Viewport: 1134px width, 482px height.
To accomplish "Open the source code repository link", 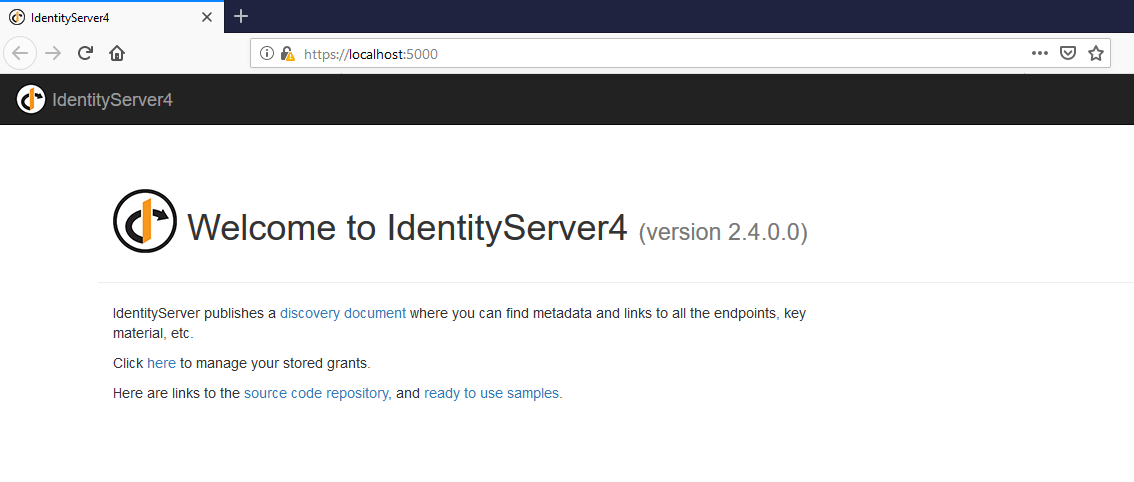I will (316, 393).
